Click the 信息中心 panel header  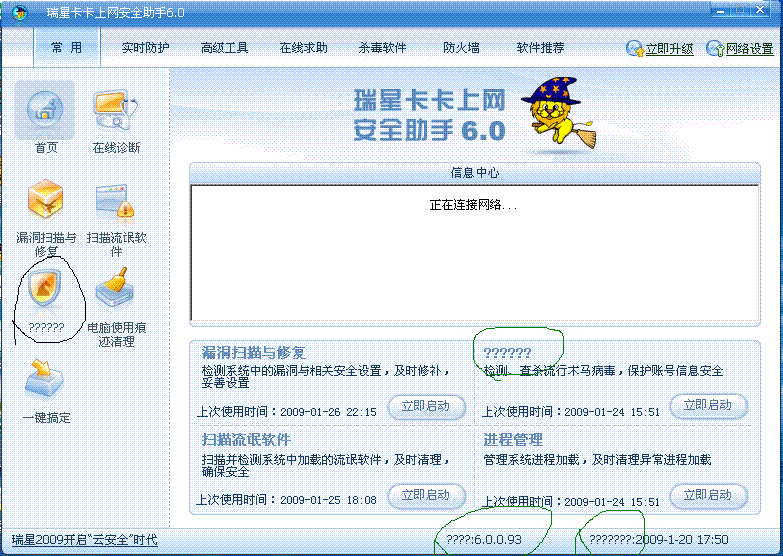(x=475, y=173)
